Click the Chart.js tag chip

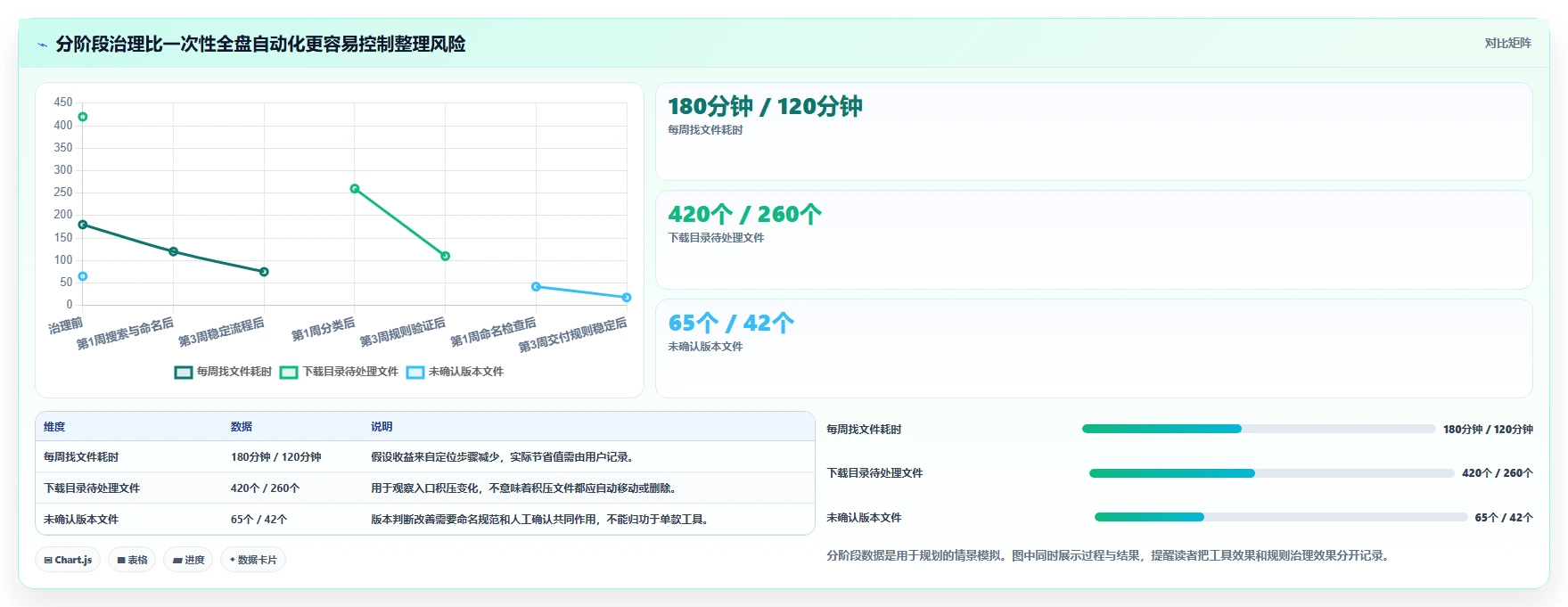pos(68,560)
